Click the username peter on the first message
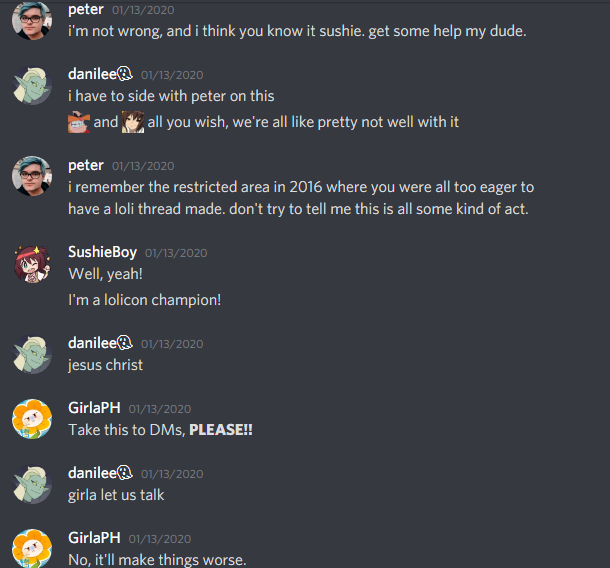The image size is (610, 568). [x=86, y=10]
